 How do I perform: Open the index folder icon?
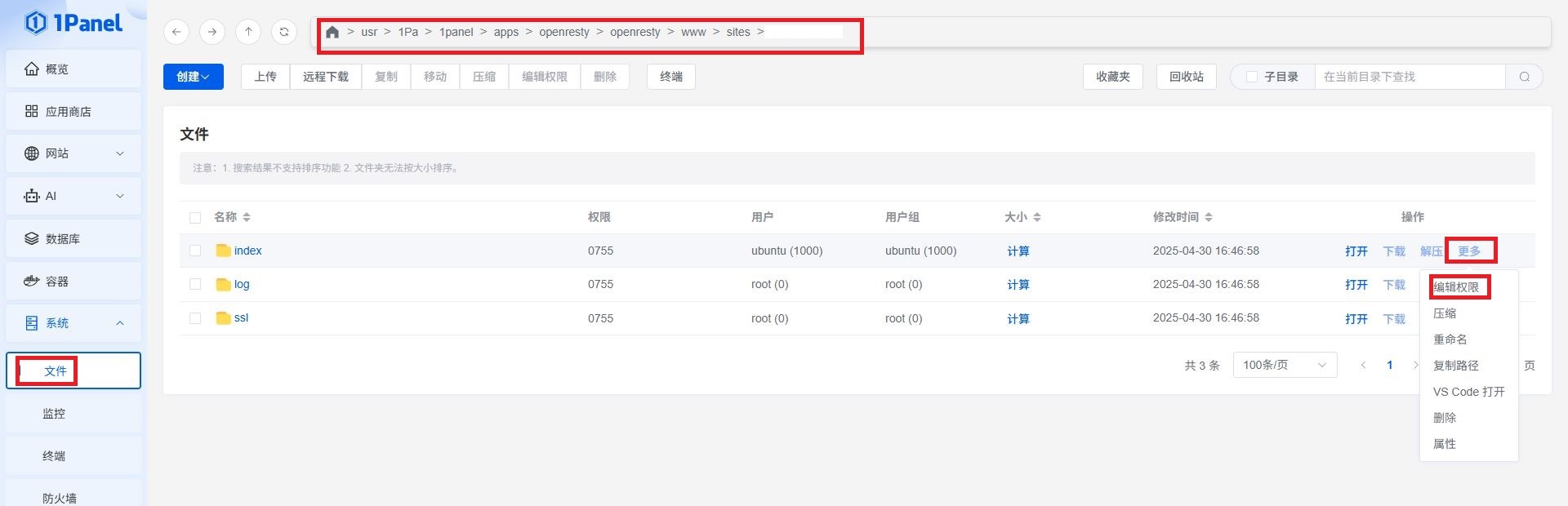tap(223, 251)
